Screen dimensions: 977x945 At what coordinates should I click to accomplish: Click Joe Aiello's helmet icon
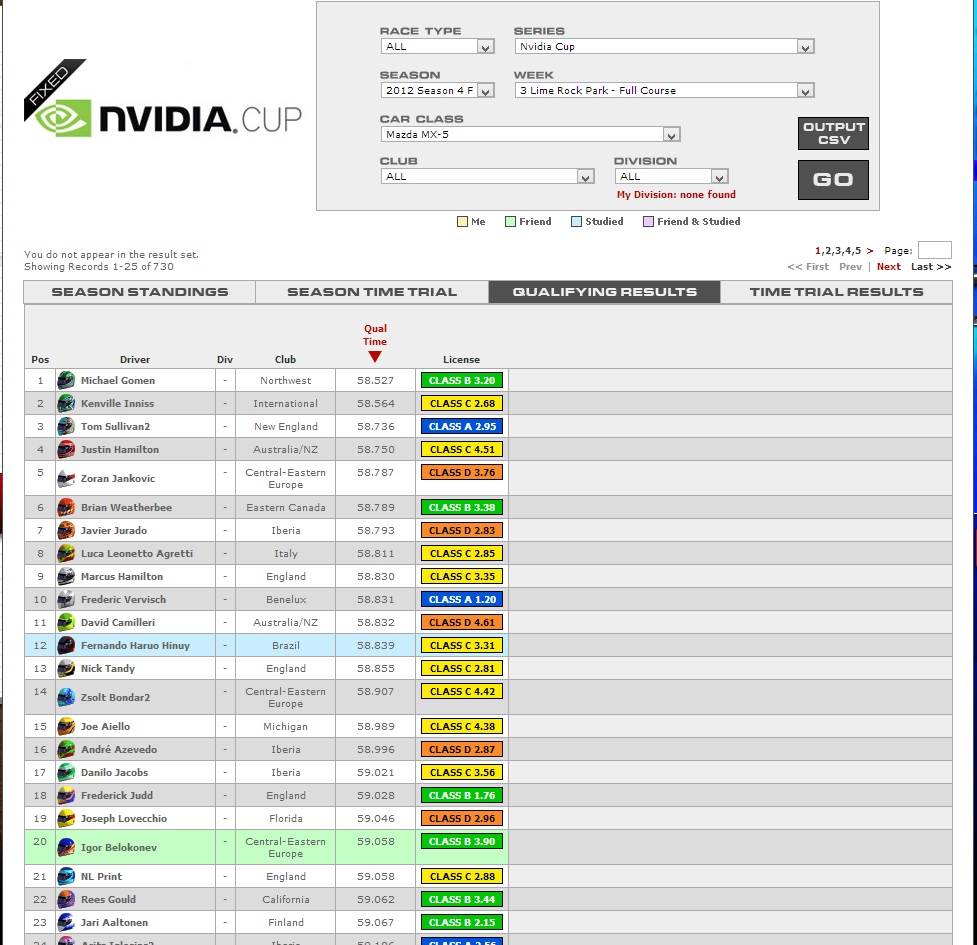[66, 726]
